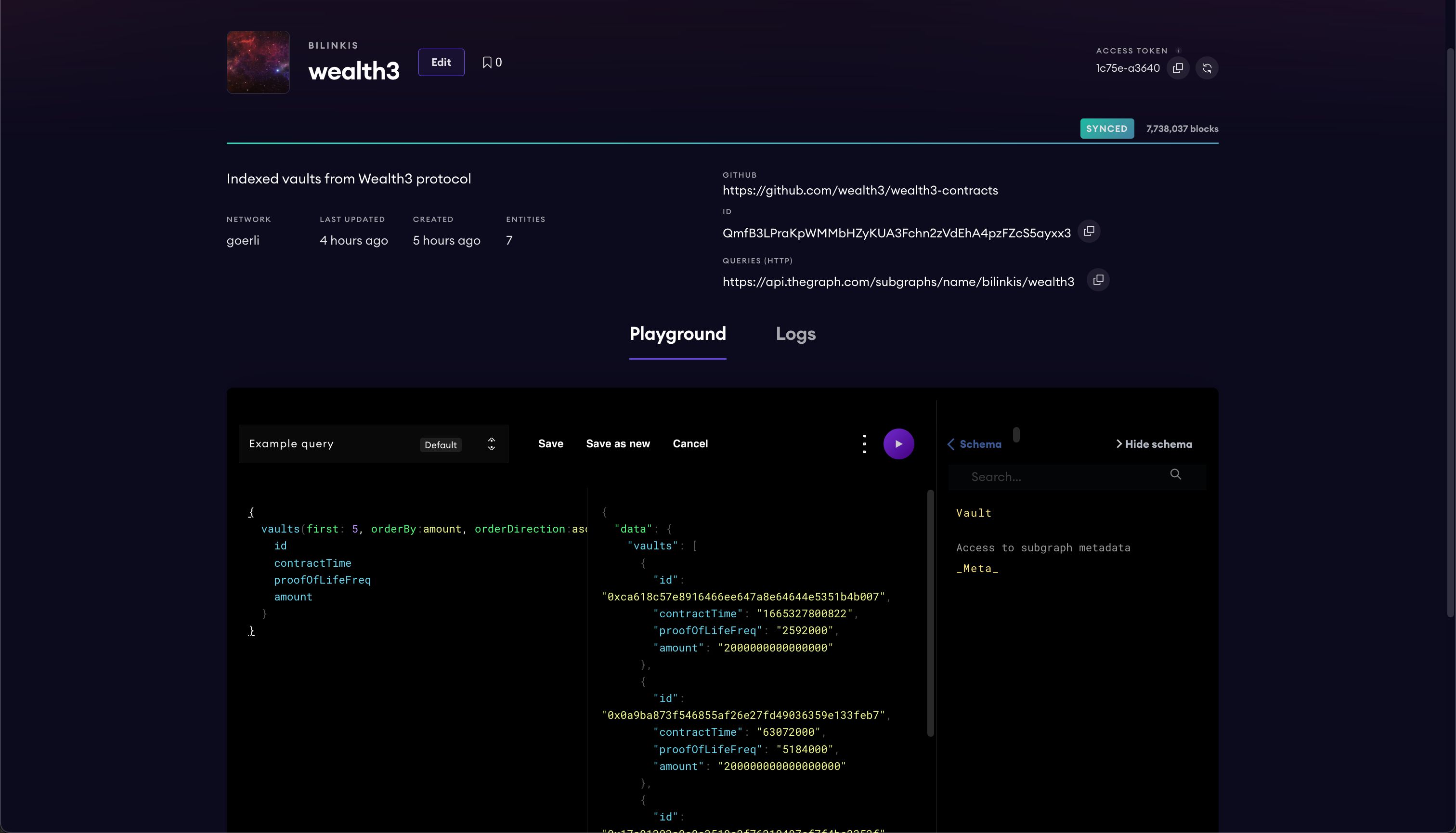This screenshot has height=833, width=1456.
Task: Click 'Access to subgraph metadata' description
Action: click(1043, 547)
